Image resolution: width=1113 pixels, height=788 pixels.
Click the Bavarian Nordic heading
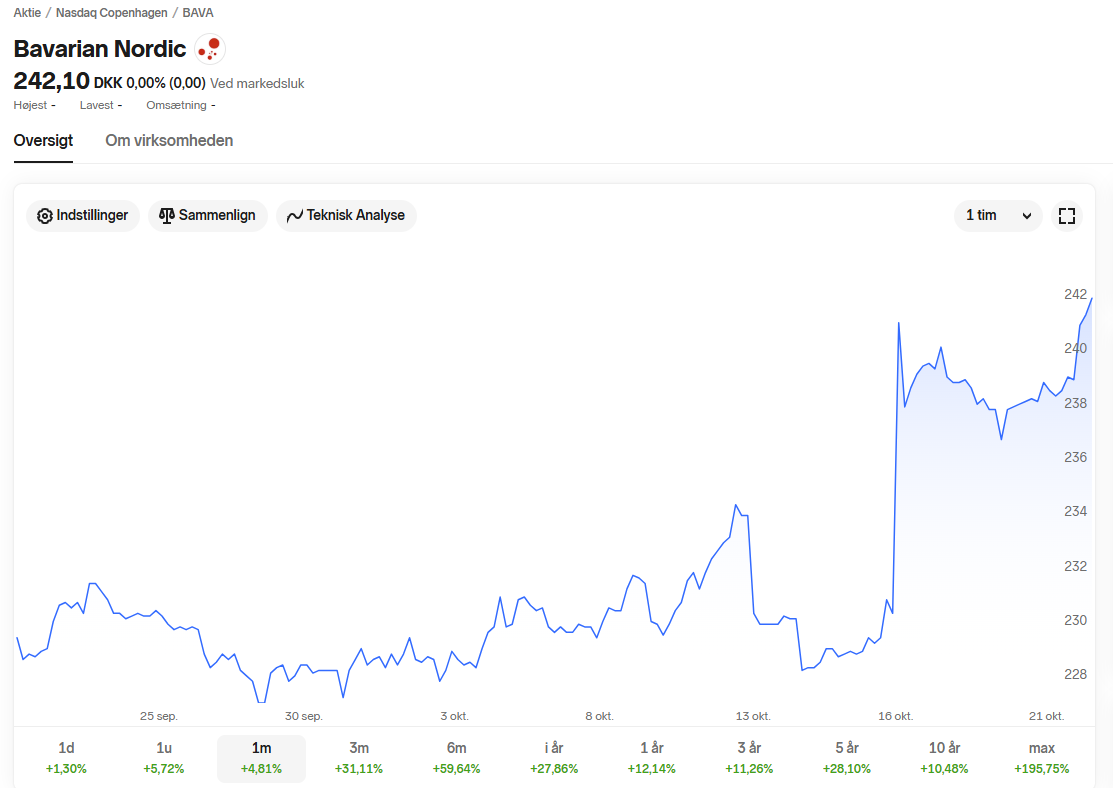pos(100,49)
